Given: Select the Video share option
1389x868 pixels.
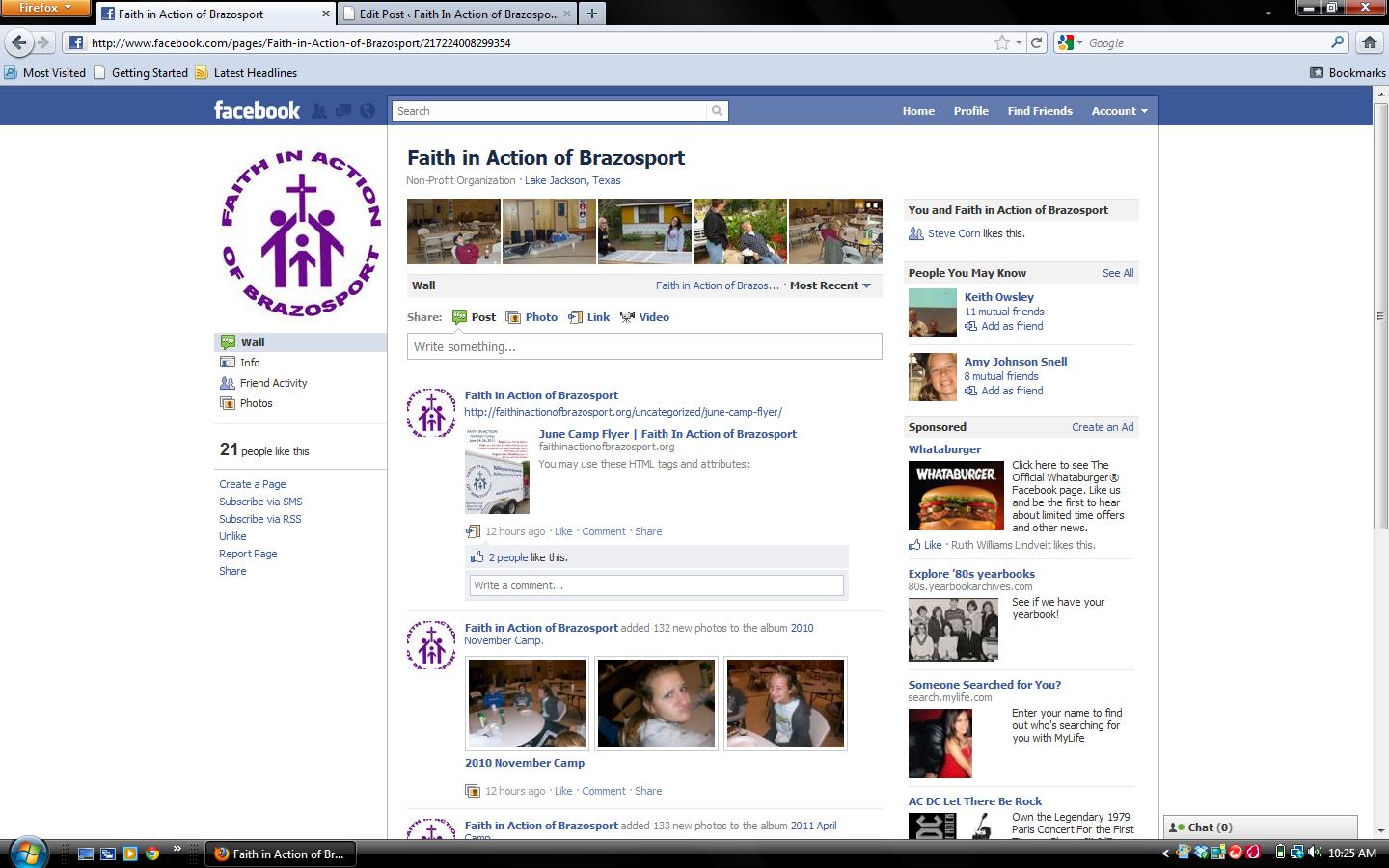Looking at the screenshot, I should [x=644, y=317].
